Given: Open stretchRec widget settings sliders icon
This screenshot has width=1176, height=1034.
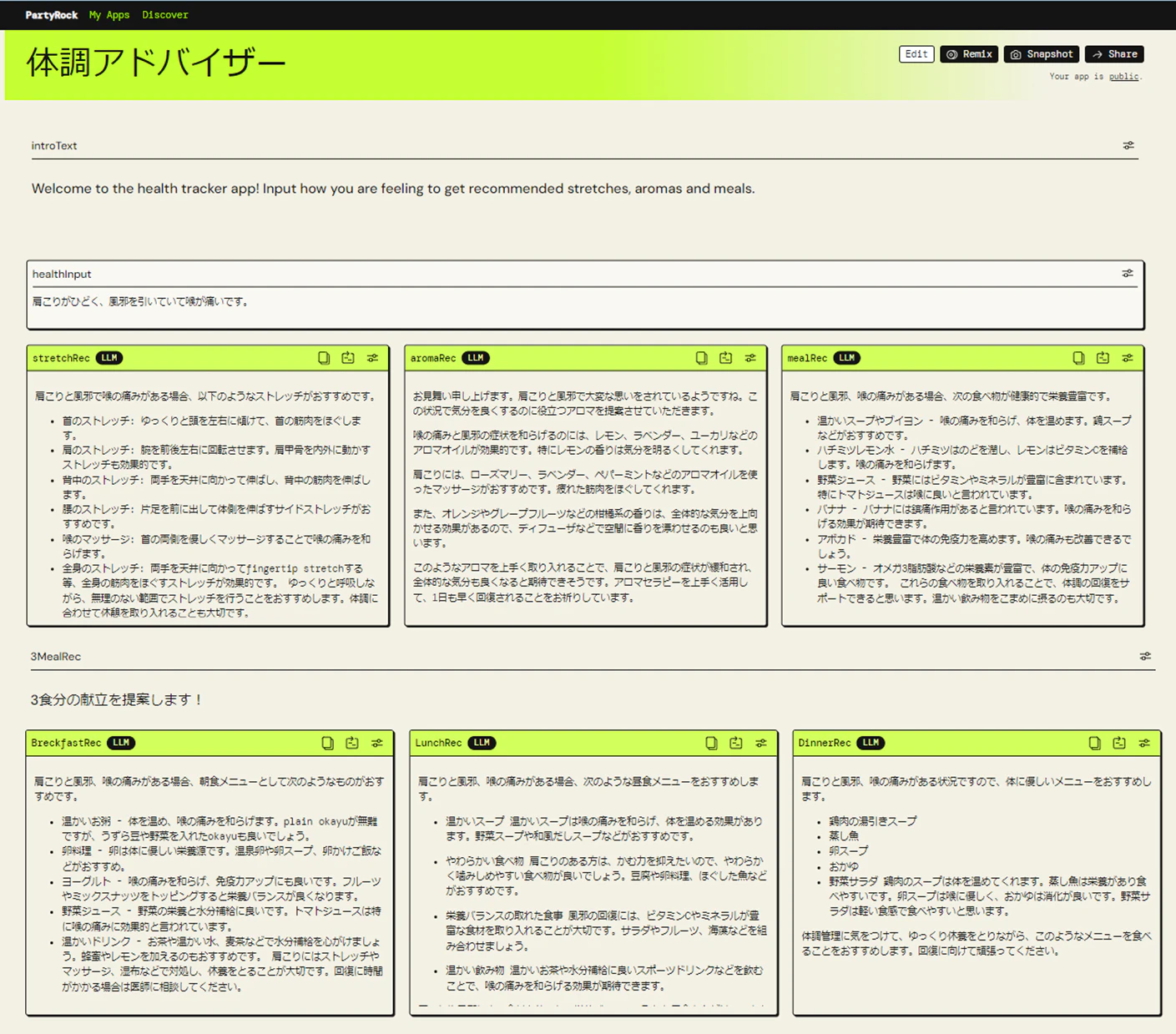Looking at the screenshot, I should tap(372, 358).
